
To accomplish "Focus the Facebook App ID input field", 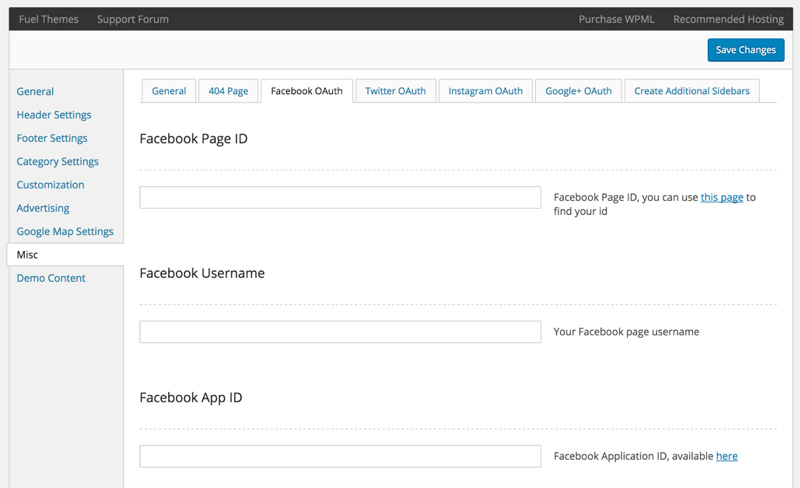I will [x=340, y=456].
